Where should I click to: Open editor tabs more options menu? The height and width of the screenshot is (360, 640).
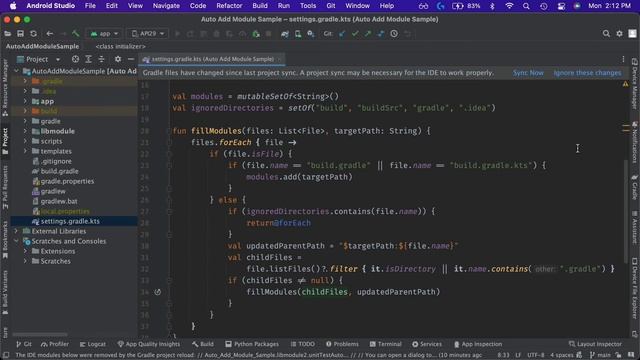click(623, 59)
